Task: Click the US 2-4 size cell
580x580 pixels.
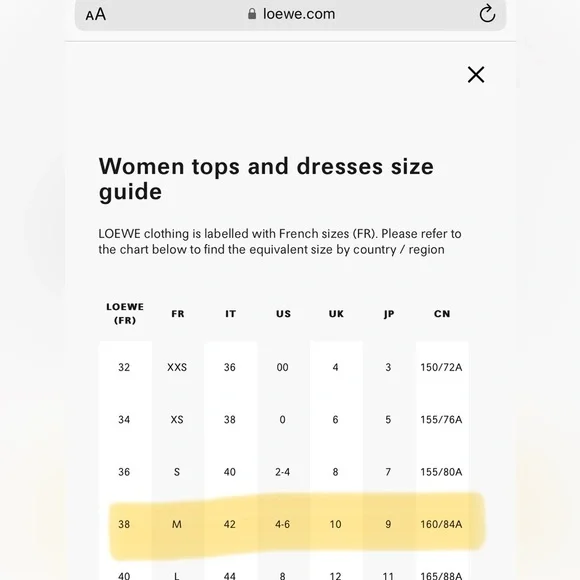Action: (x=283, y=472)
